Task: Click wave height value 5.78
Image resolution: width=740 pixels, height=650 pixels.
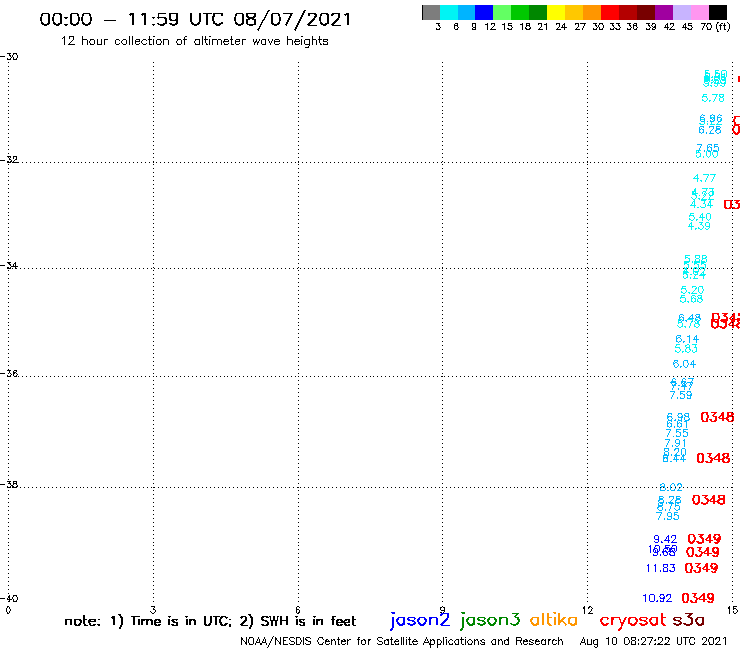Action: pos(713,98)
